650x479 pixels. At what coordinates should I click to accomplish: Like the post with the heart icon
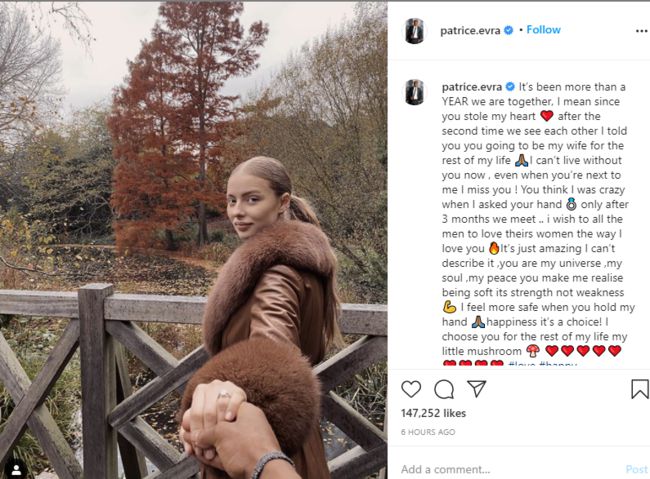[x=411, y=389]
